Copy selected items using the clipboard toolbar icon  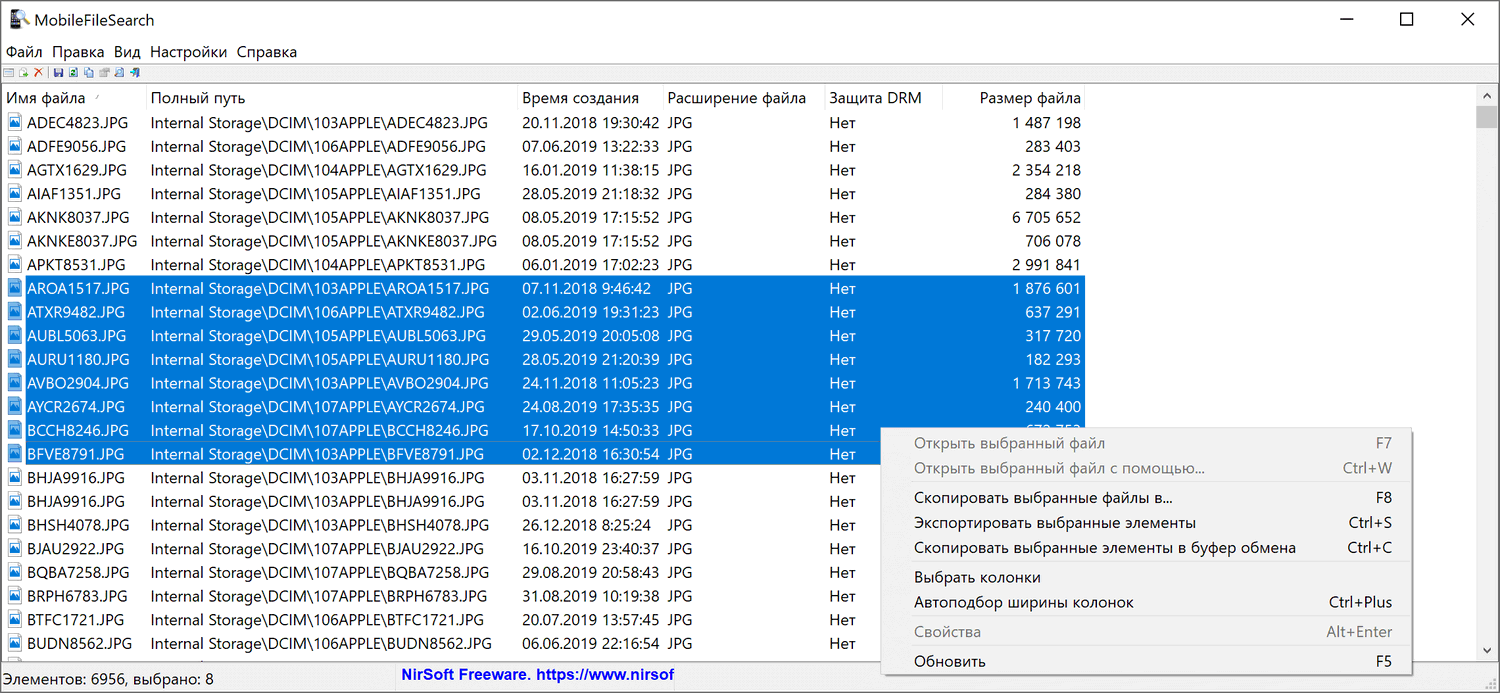(x=89, y=72)
